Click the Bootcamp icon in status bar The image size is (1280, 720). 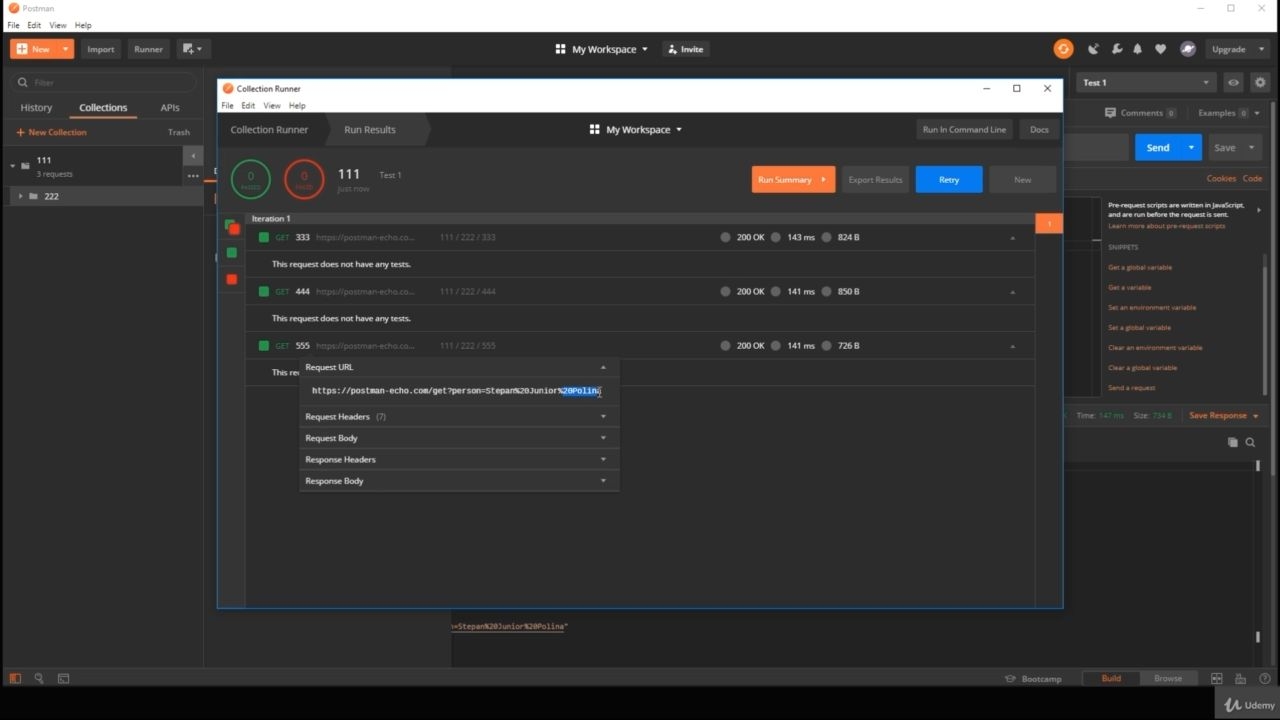pos(1010,678)
